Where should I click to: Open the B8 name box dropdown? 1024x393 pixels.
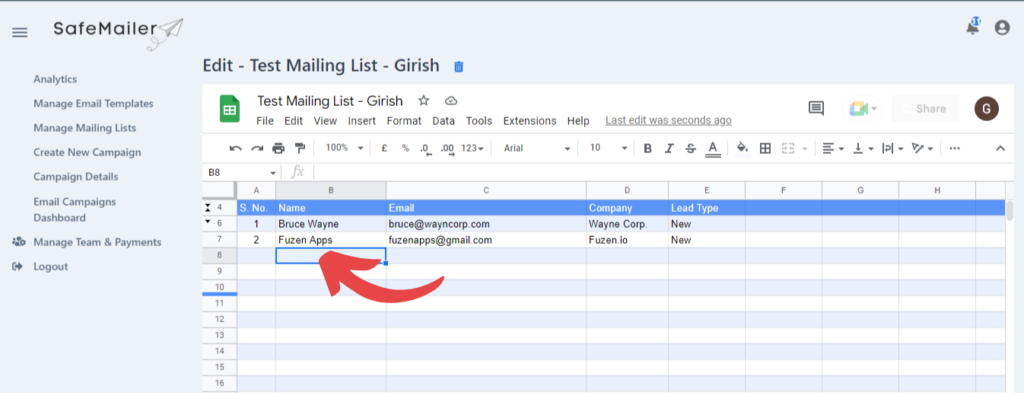point(273,172)
